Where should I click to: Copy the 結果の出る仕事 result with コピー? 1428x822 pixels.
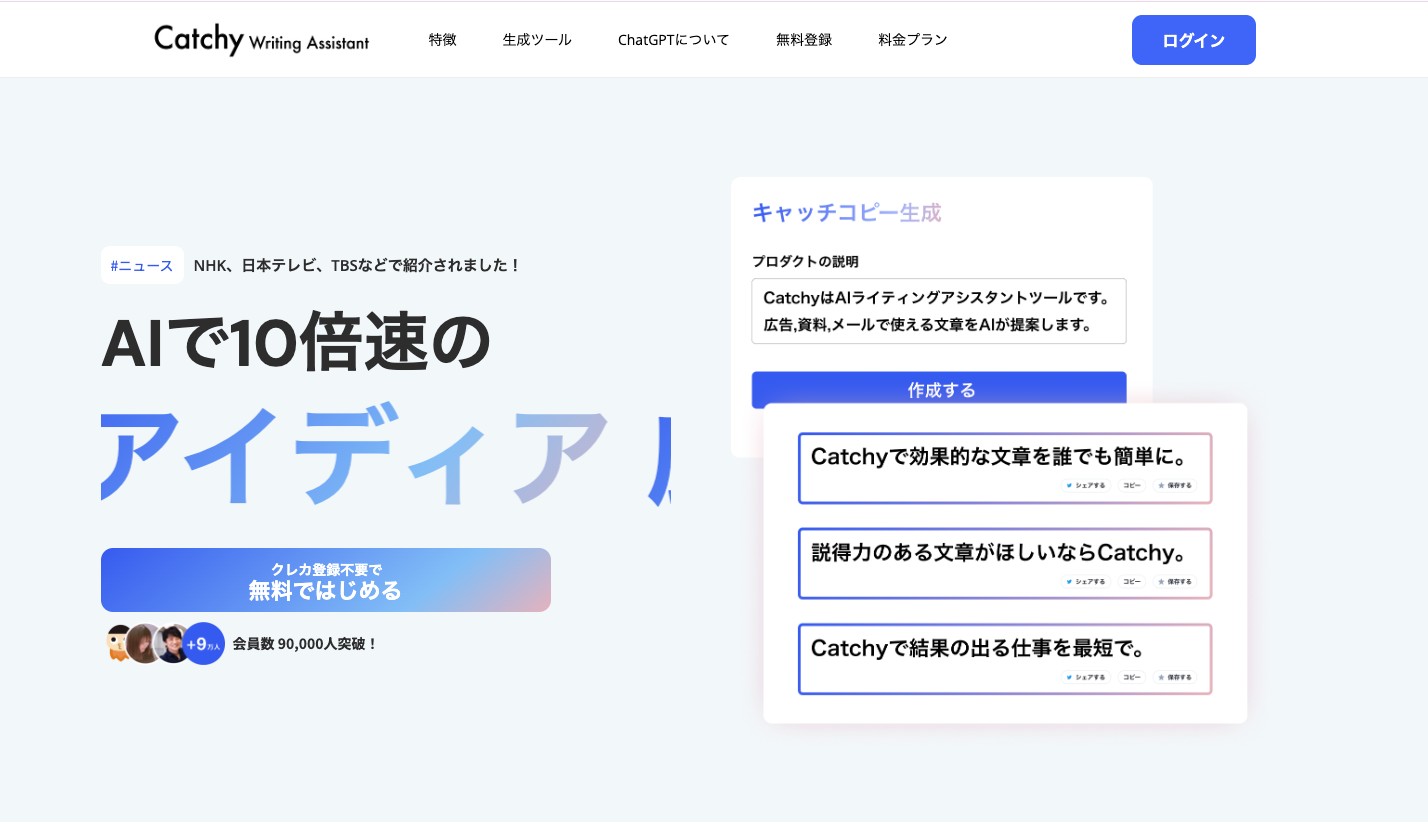pyautogui.click(x=1132, y=677)
